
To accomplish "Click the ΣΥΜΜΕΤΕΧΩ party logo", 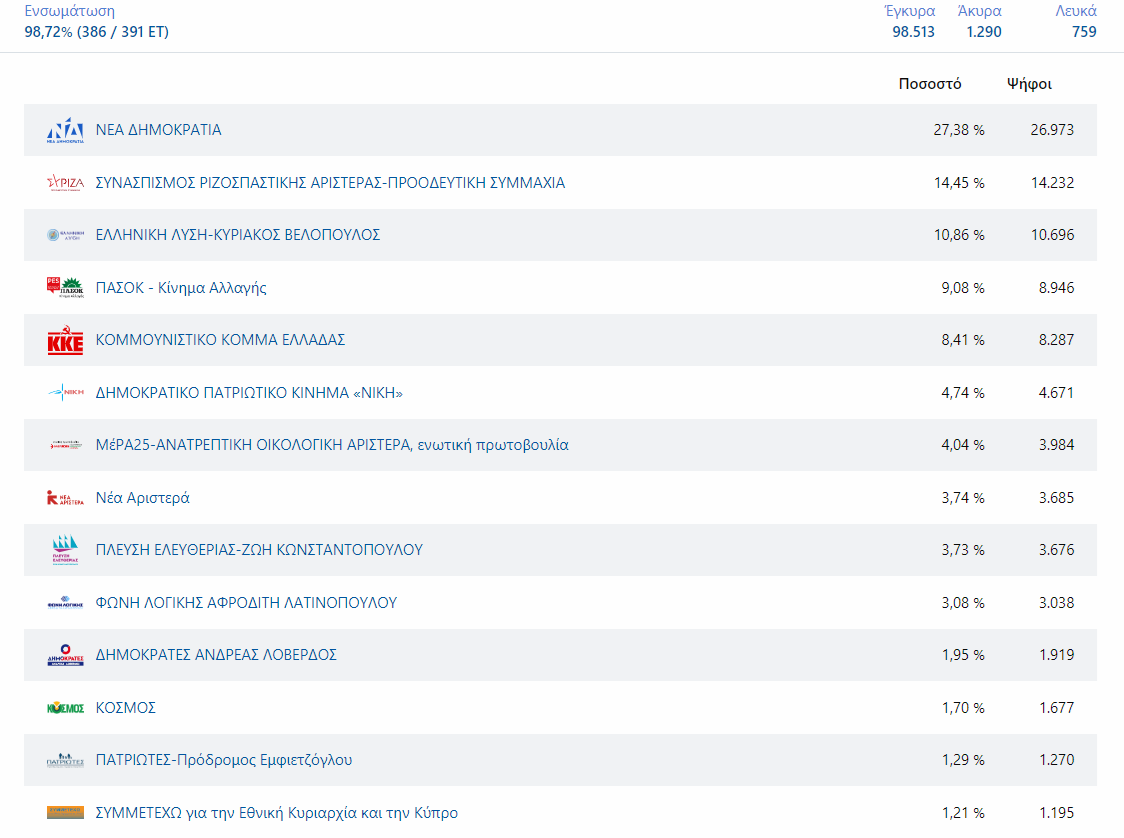I will point(65,812).
